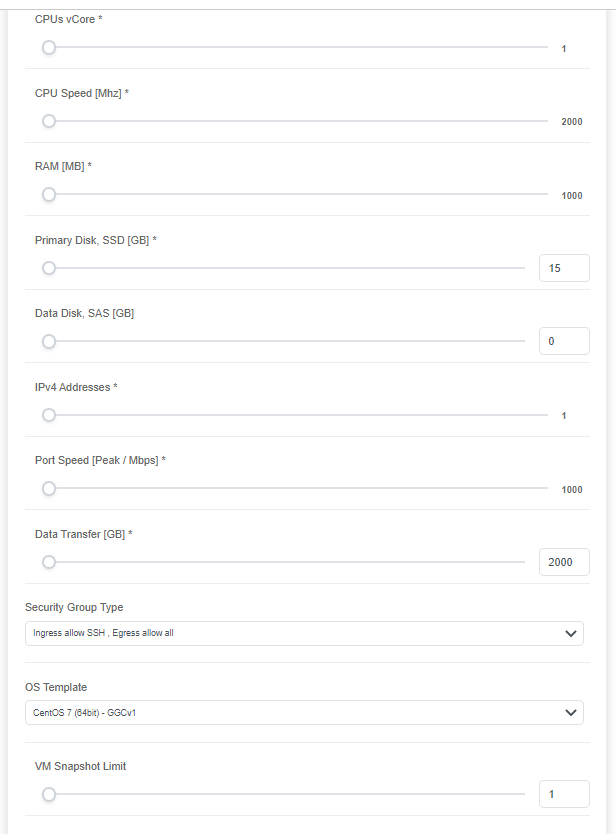Focus the Primary Disk value field showing 15
The height and width of the screenshot is (834, 616).
tap(563, 268)
